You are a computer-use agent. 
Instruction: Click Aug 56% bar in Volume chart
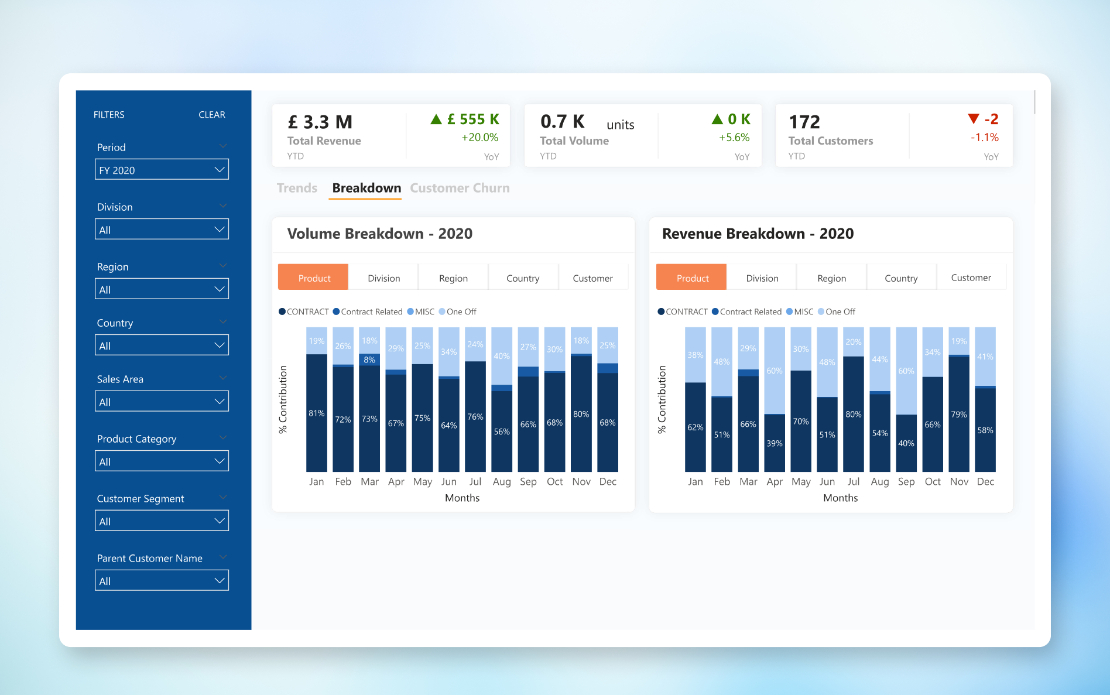coord(502,431)
